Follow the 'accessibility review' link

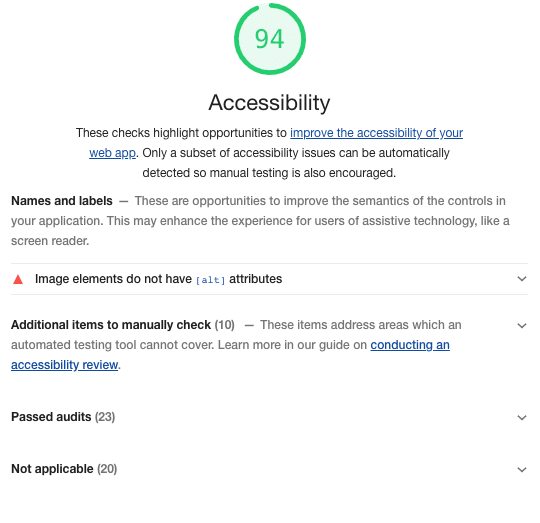(64, 365)
